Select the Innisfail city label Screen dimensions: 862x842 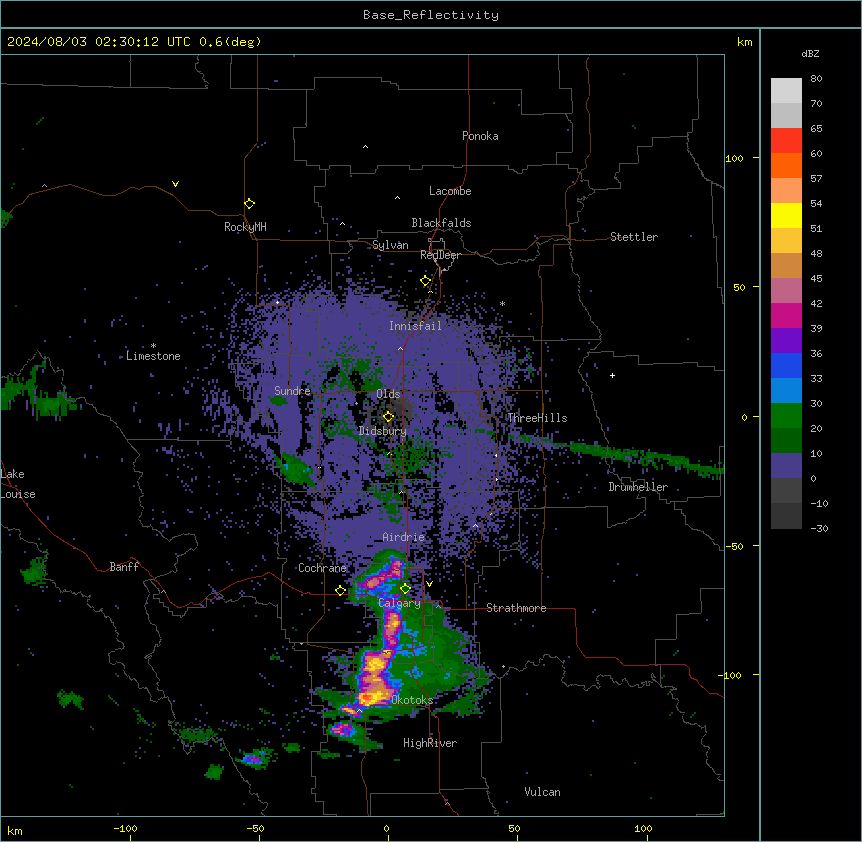tap(415, 326)
